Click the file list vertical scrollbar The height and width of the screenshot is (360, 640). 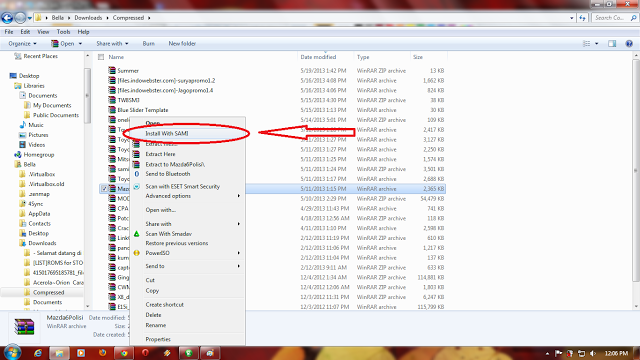pos(636,170)
